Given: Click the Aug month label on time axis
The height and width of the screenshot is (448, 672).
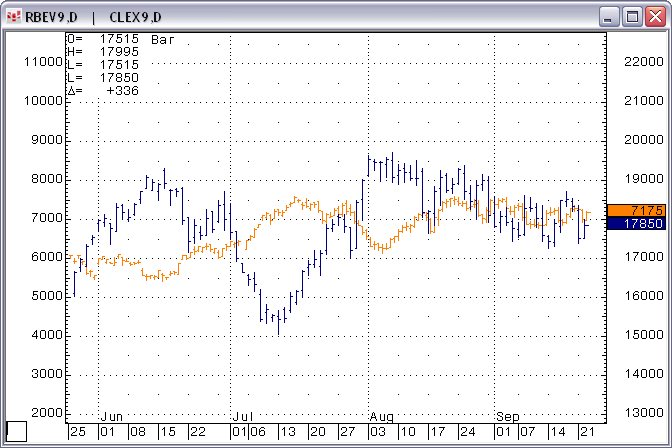Looking at the screenshot, I should coord(381,415).
